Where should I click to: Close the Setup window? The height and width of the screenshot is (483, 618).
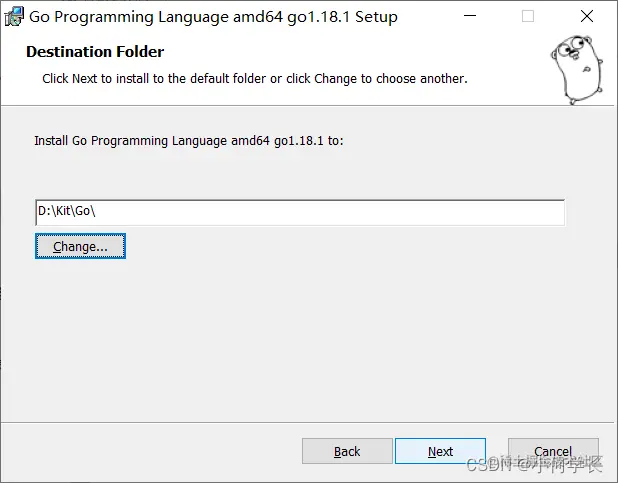click(587, 16)
